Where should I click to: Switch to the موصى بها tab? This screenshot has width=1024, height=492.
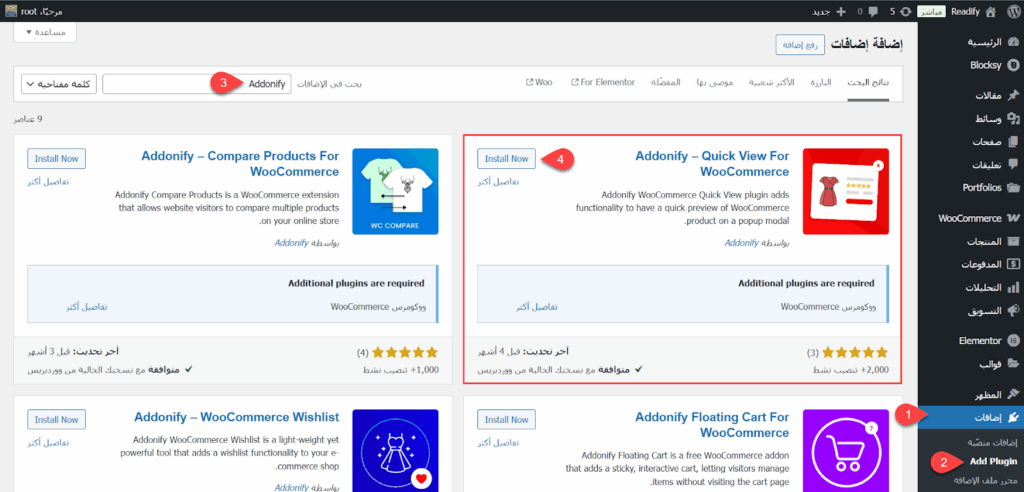pyautogui.click(x=715, y=83)
